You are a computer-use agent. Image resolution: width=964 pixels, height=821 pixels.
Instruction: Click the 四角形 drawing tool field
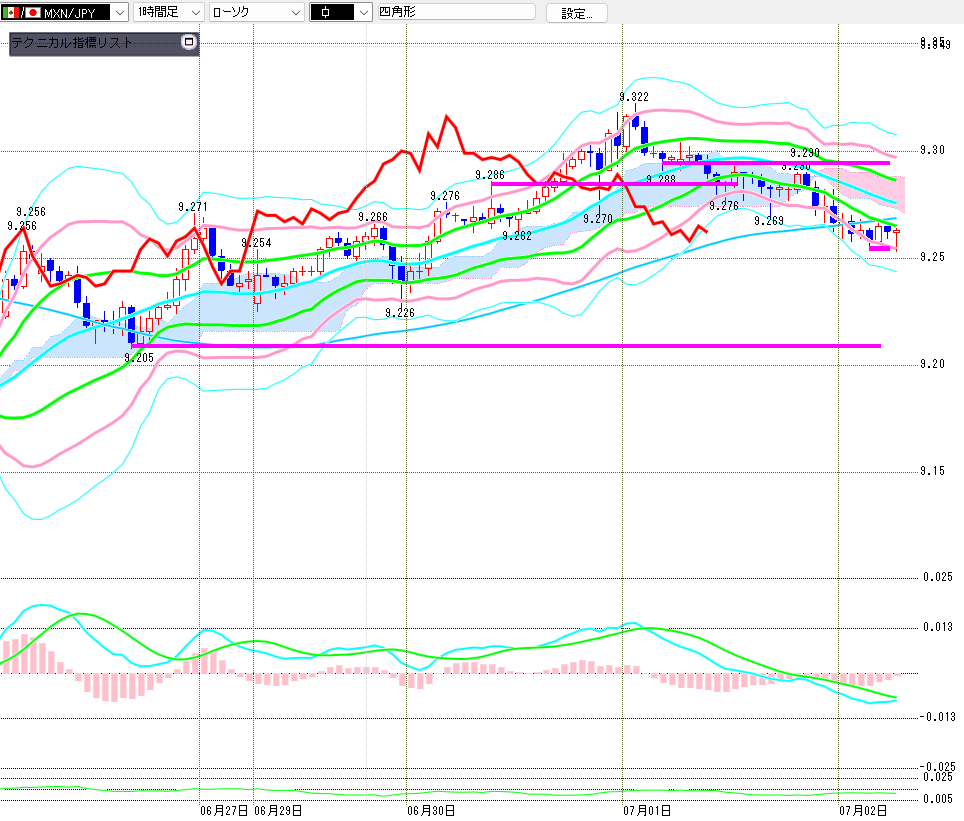[456, 12]
